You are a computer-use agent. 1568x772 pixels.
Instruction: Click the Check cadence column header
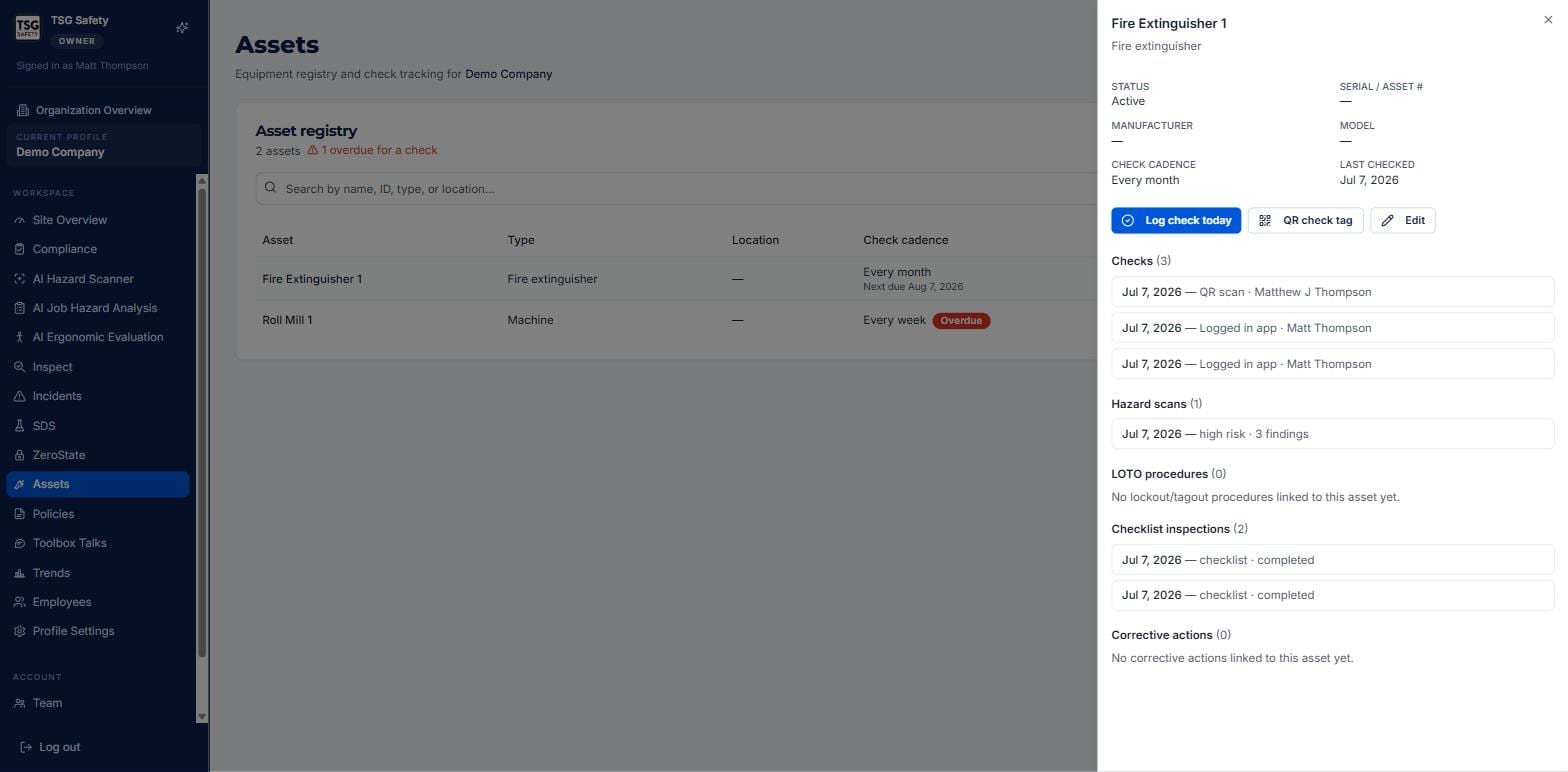click(905, 240)
